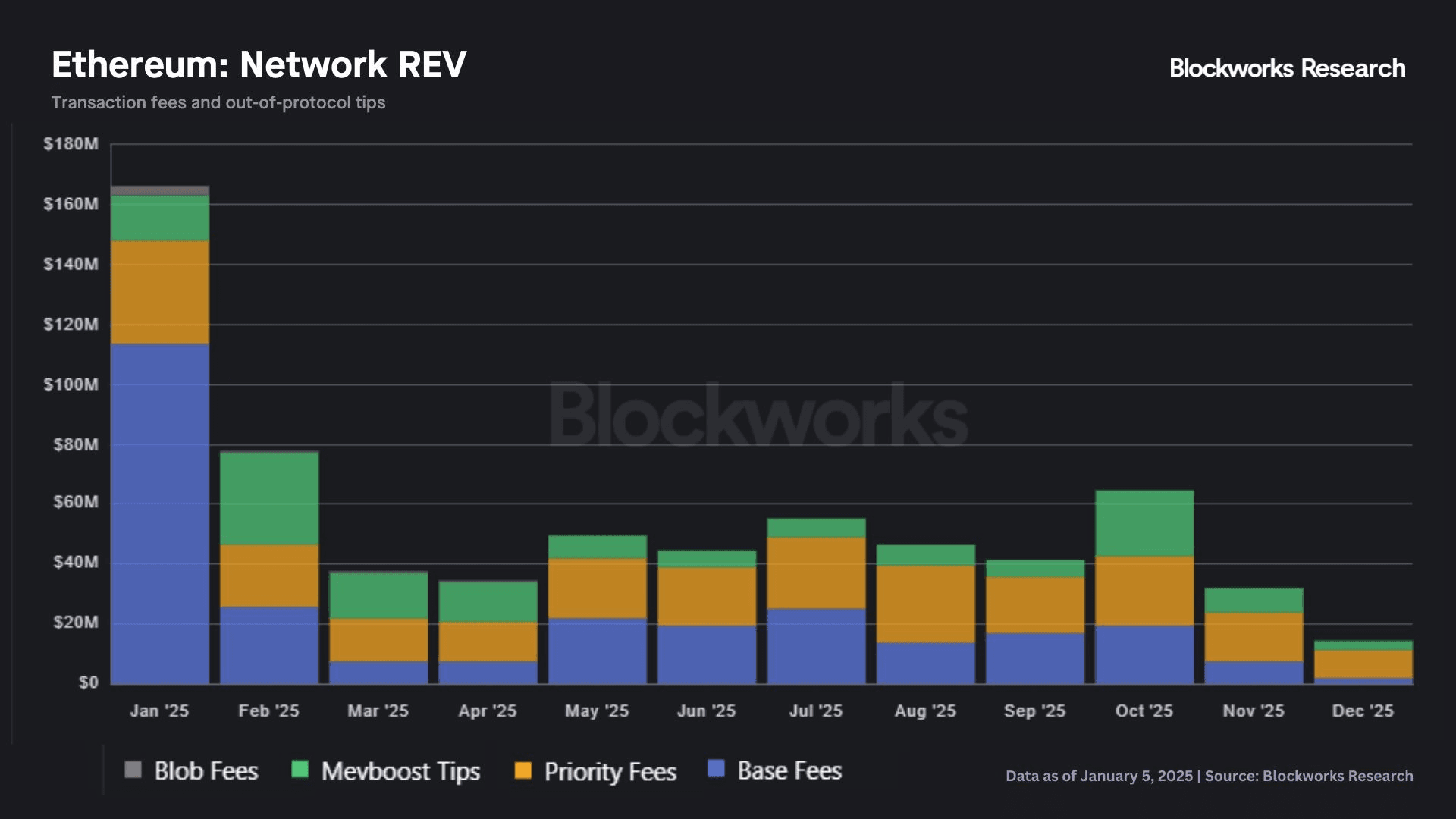The height and width of the screenshot is (819, 1456).
Task: Select the orange Priority Fees segment for February
Action: (x=269, y=576)
